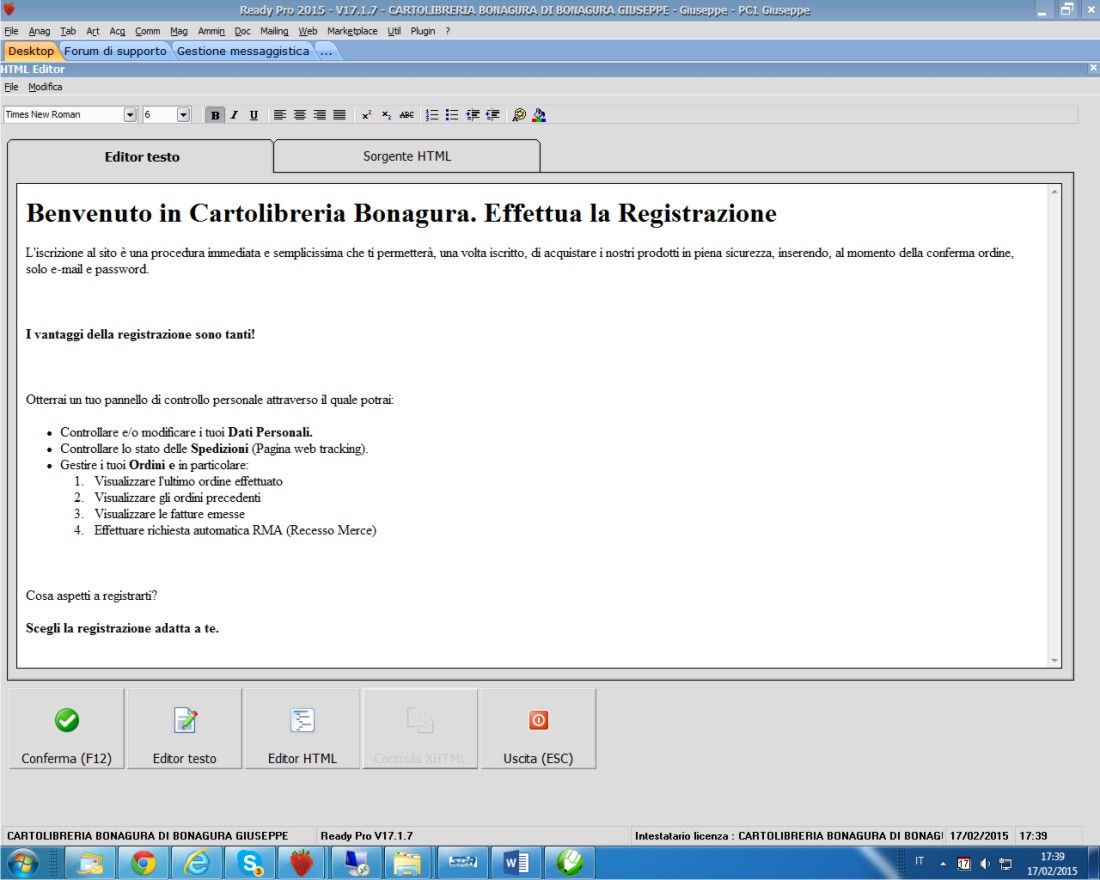The image size is (1100, 880).
Task: Open the Marketplace menu
Action: coord(352,31)
